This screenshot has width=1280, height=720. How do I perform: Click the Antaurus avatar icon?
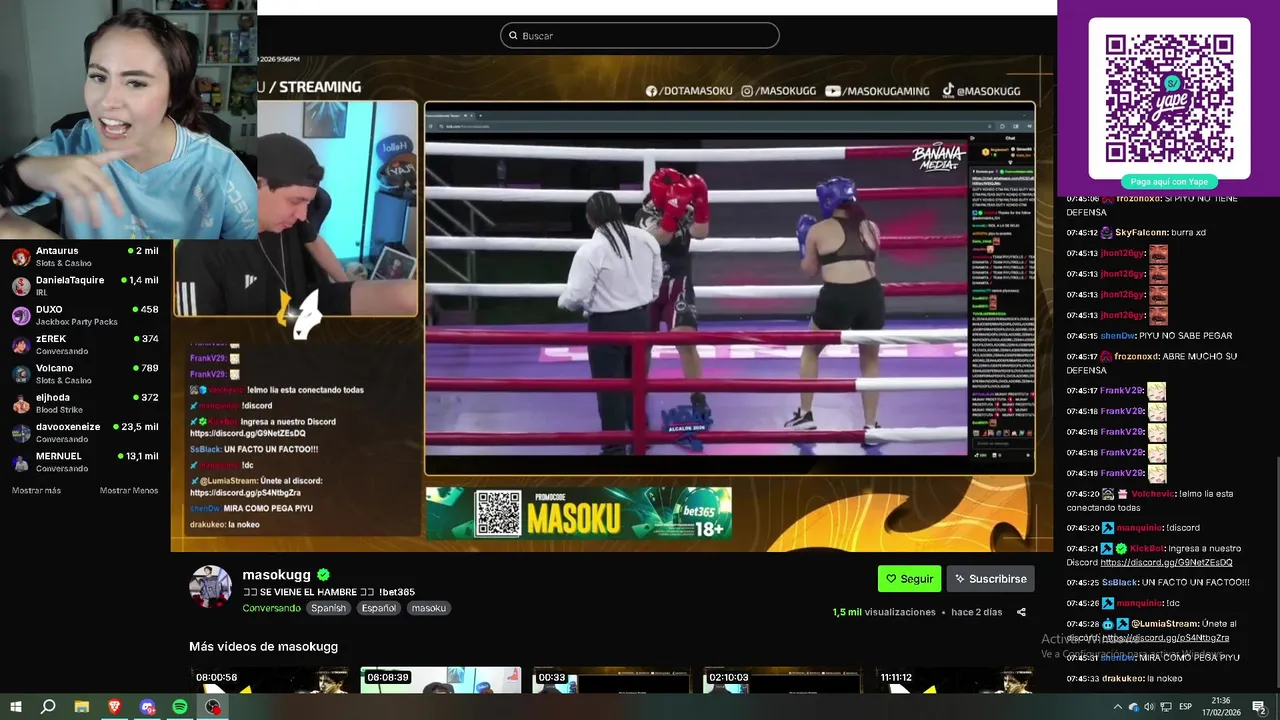tap(21, 257)
